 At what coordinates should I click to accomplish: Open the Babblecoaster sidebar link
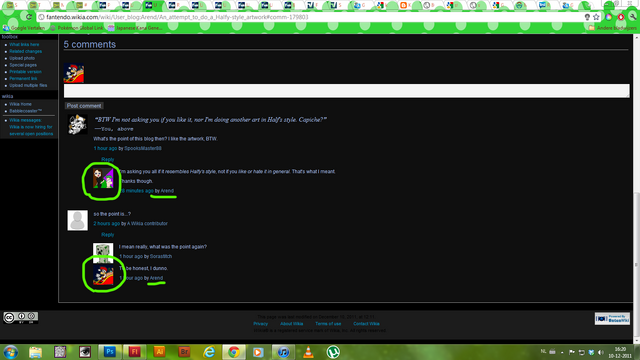click(x=25, y=111)
